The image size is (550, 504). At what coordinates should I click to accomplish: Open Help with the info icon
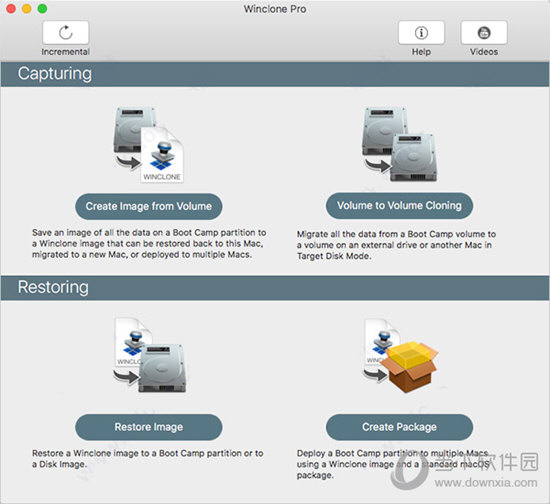(x=421, y=33)
